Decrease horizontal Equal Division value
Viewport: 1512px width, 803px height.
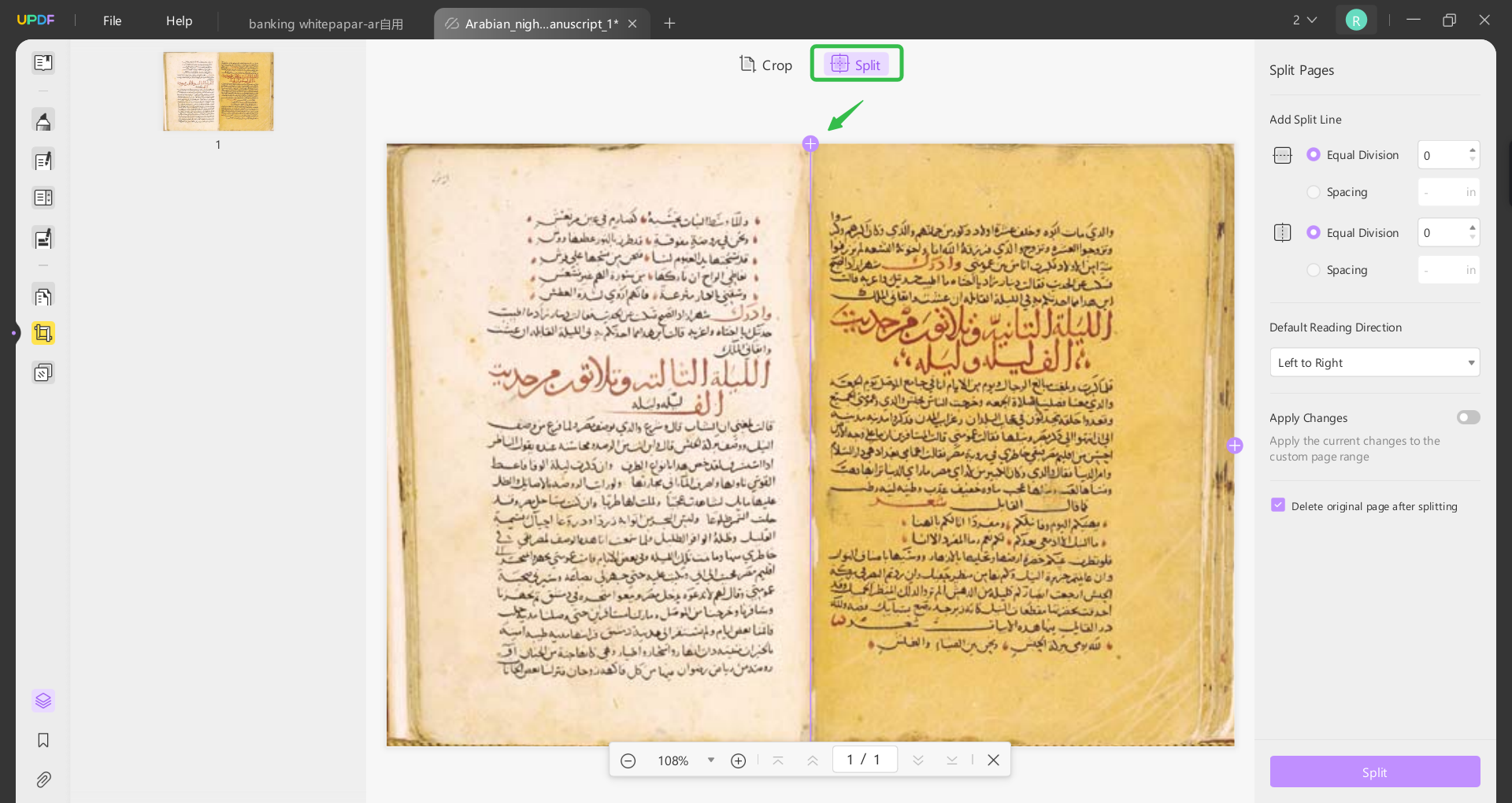(x=1472, y=160)
